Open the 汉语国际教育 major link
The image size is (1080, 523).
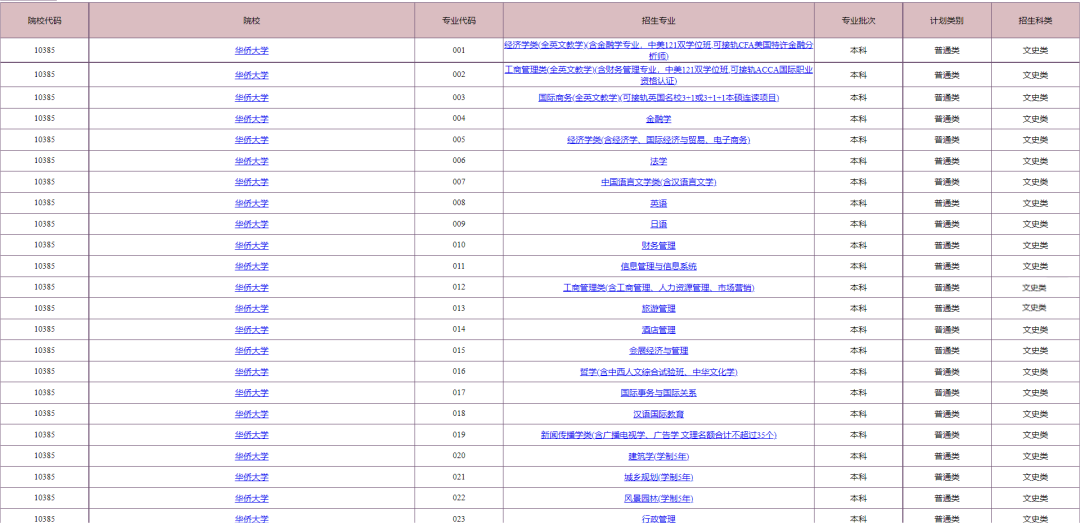point(658,414)
